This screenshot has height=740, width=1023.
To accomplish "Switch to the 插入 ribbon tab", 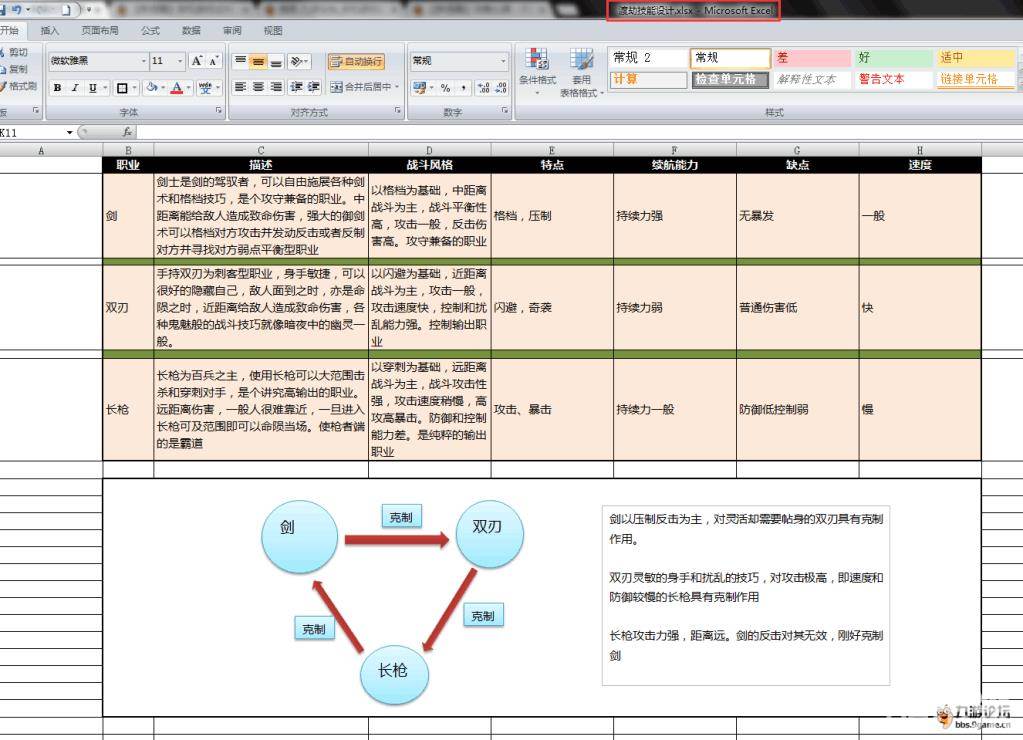I will 50,31.
